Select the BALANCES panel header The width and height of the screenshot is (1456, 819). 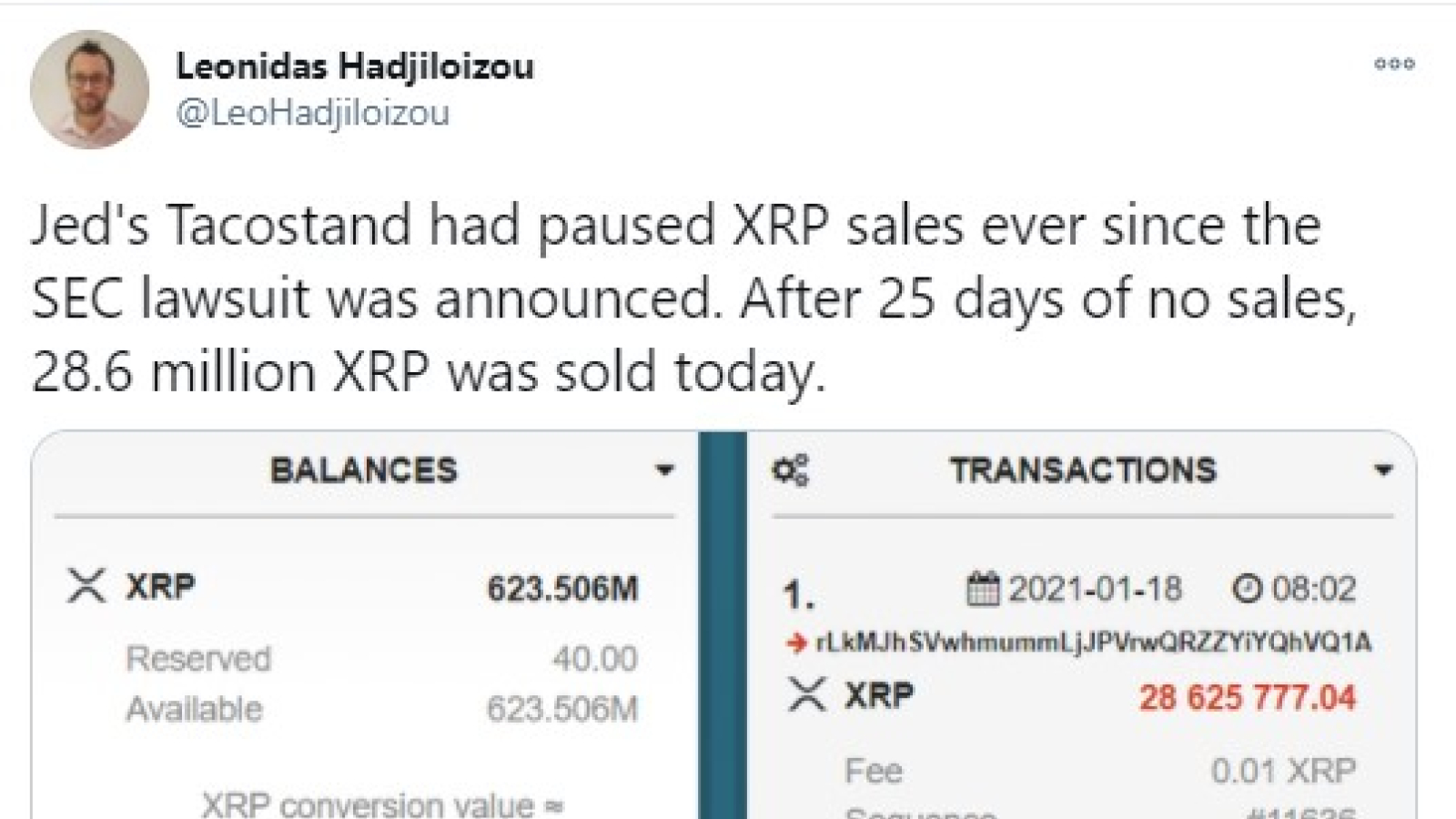point(364,470)
